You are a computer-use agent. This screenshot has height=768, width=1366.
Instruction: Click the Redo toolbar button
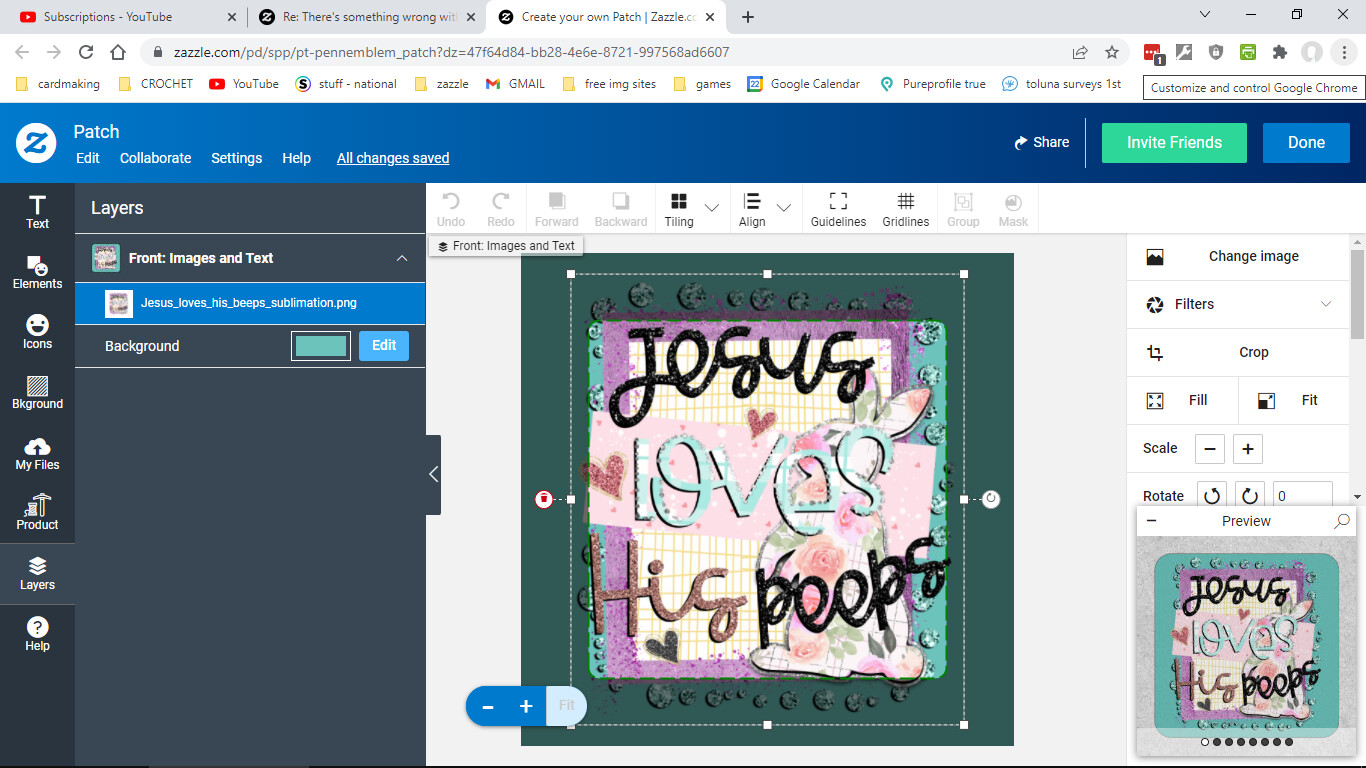501,209
